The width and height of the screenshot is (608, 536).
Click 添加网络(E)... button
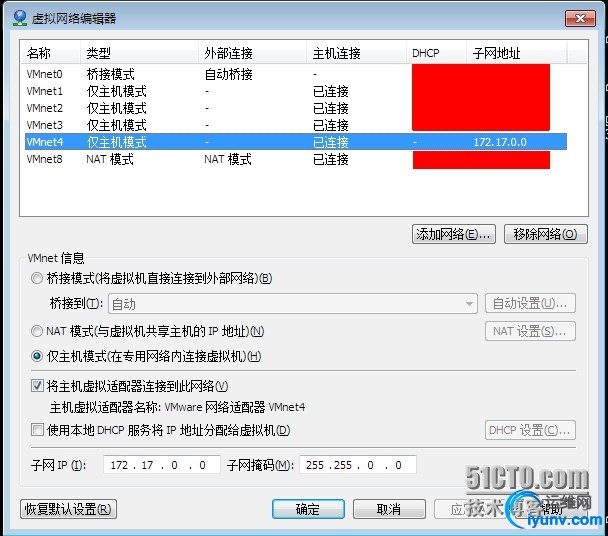pyautogui.click(x=454, y=234)
